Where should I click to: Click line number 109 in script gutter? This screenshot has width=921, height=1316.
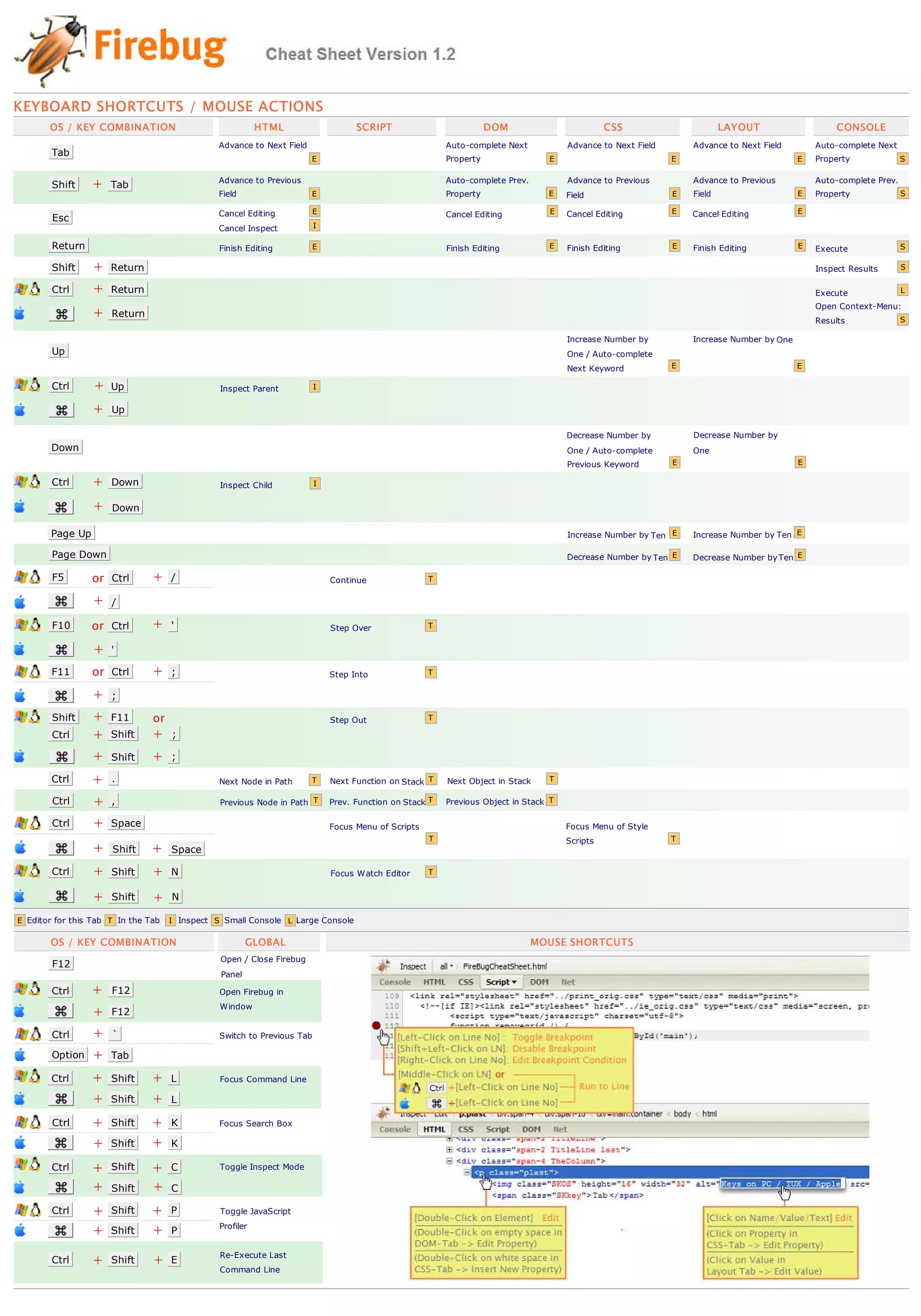(x=391, y=996)
